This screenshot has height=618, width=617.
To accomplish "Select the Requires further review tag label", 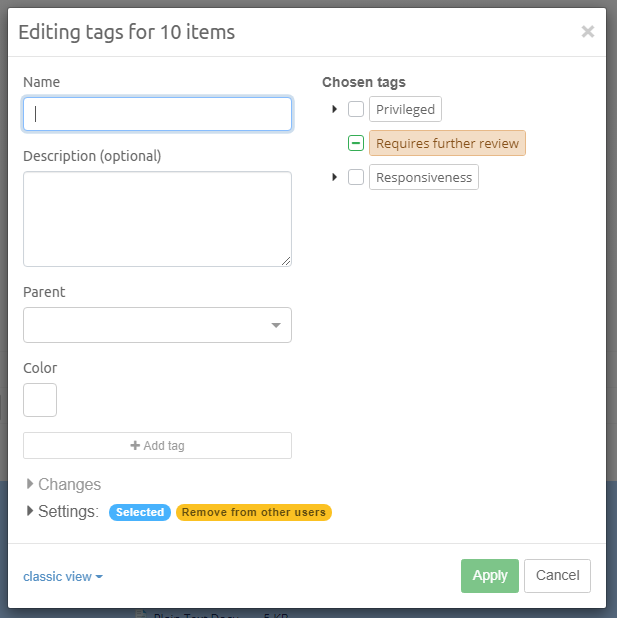I will 447,143.
